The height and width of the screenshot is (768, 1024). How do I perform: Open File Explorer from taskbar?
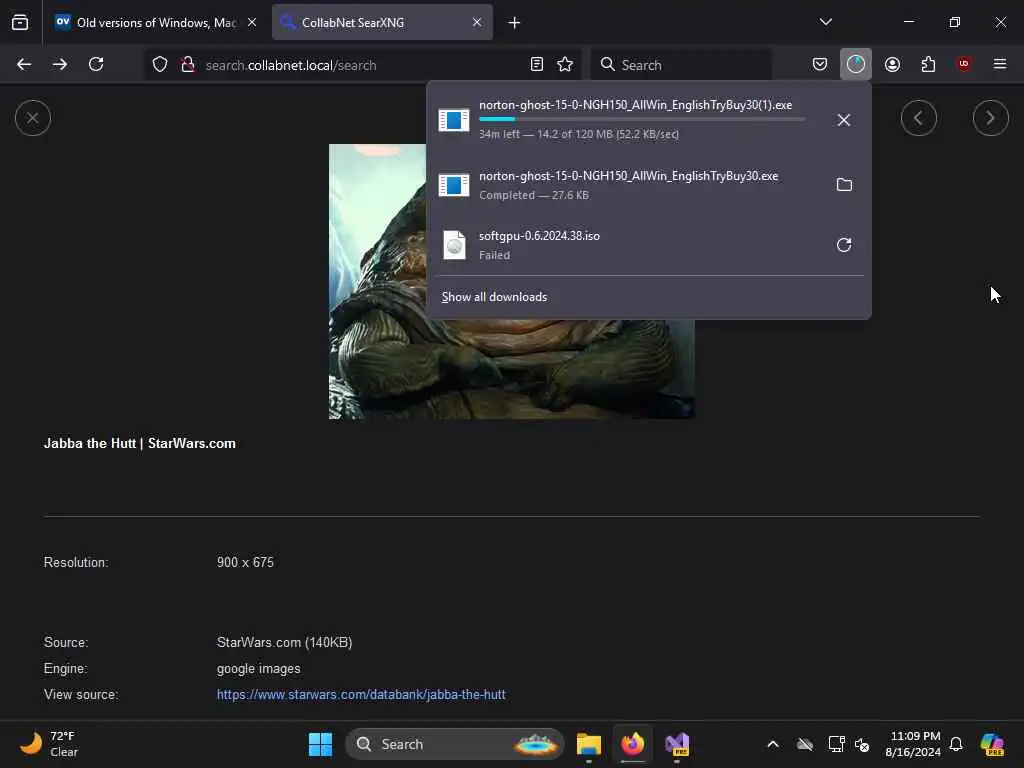[588, 744]
